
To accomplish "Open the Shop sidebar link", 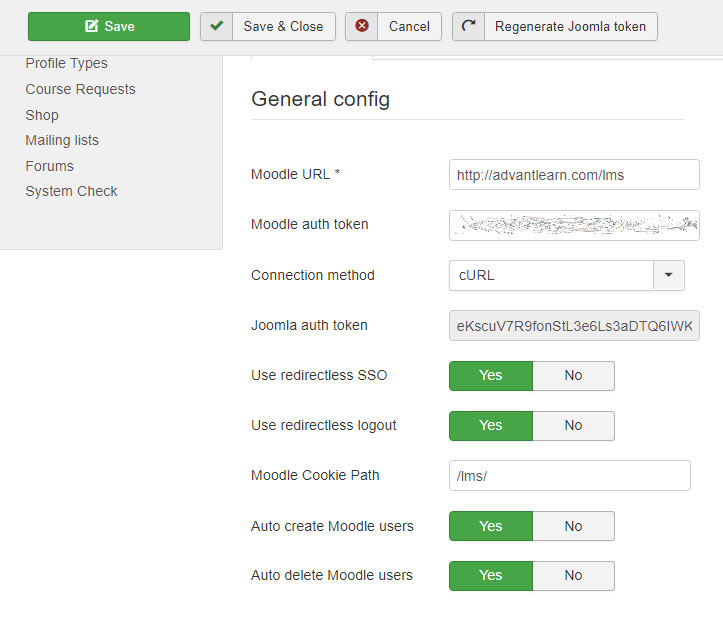I will (42, 115).
